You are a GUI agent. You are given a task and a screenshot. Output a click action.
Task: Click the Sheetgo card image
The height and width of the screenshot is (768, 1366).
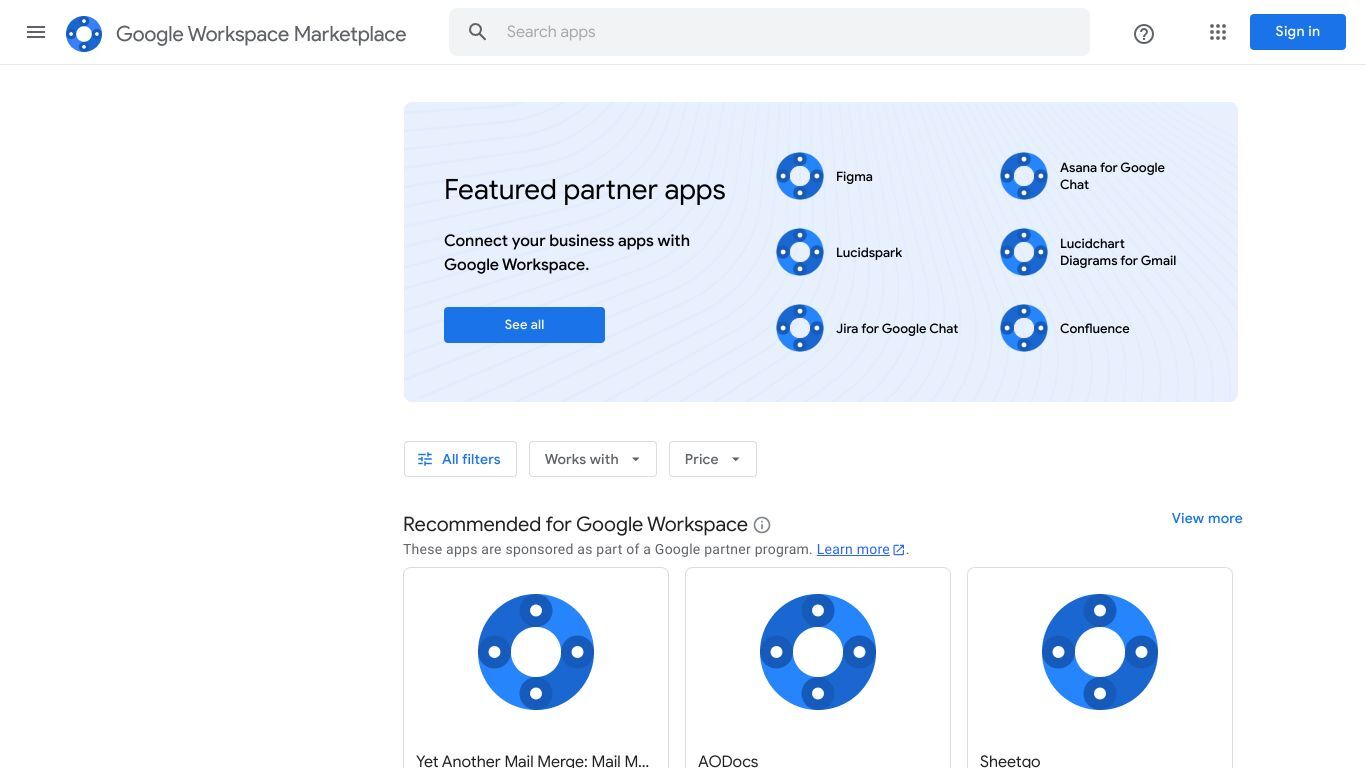(1100, 652)
